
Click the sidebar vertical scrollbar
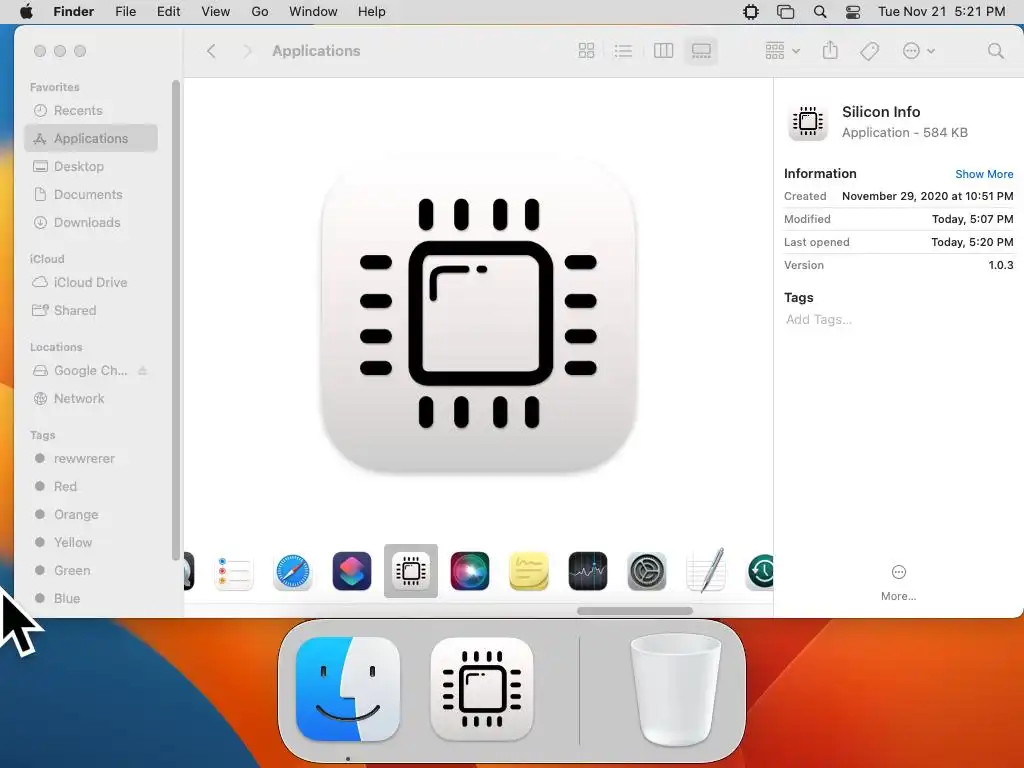(175, 320)
